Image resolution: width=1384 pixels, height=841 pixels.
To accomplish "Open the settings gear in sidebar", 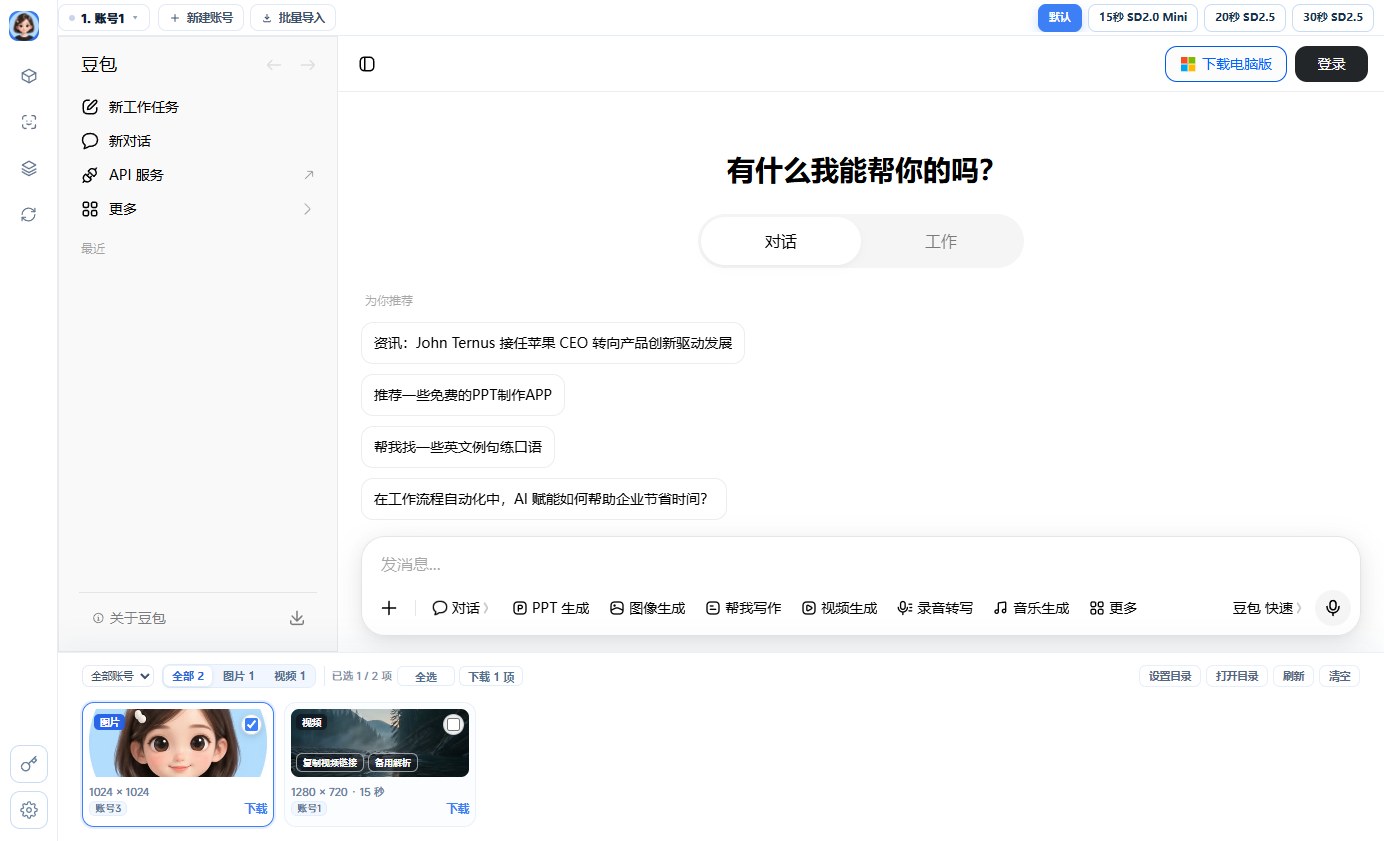I will (29, 810).
